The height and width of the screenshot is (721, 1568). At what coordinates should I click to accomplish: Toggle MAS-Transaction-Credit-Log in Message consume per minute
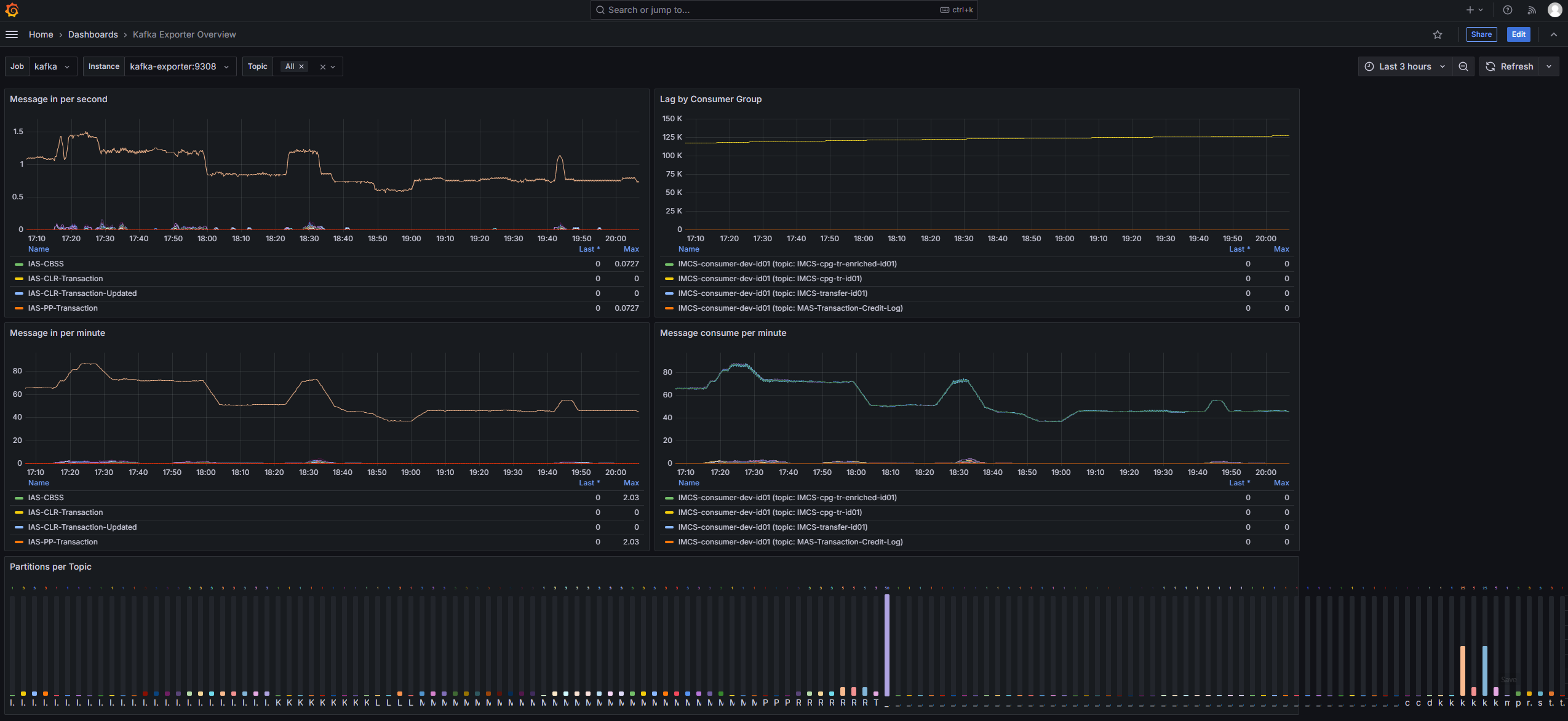pos(790,542)
